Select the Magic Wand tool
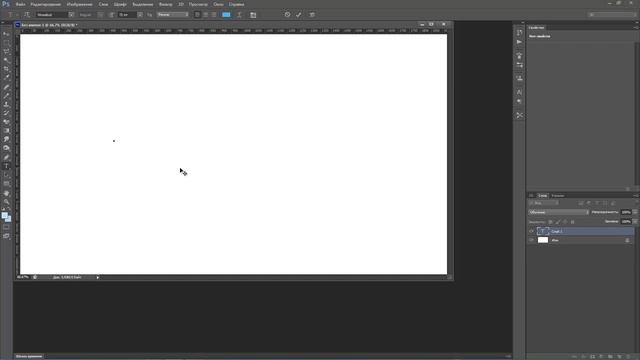Screen dimensions: 640x360 pyautogui.click(x=6, y=60)
